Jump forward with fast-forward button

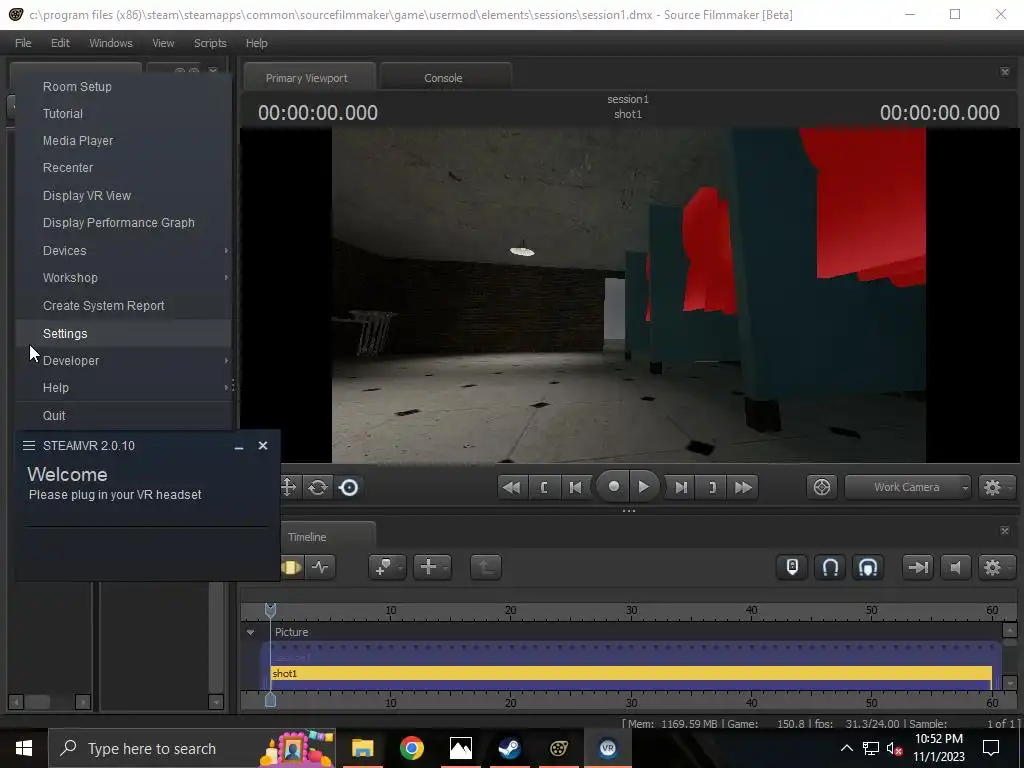pyautogui.click(x=743, y=487)
